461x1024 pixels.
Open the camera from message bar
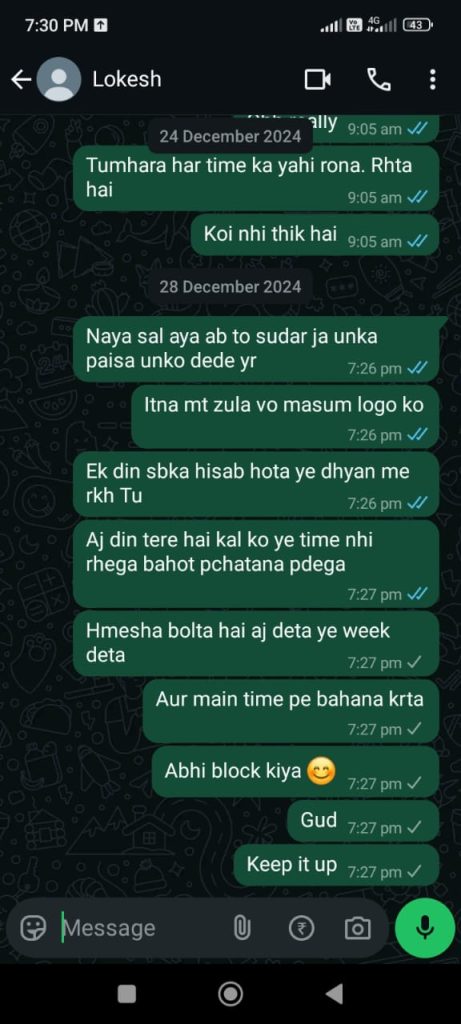point(357,927)
